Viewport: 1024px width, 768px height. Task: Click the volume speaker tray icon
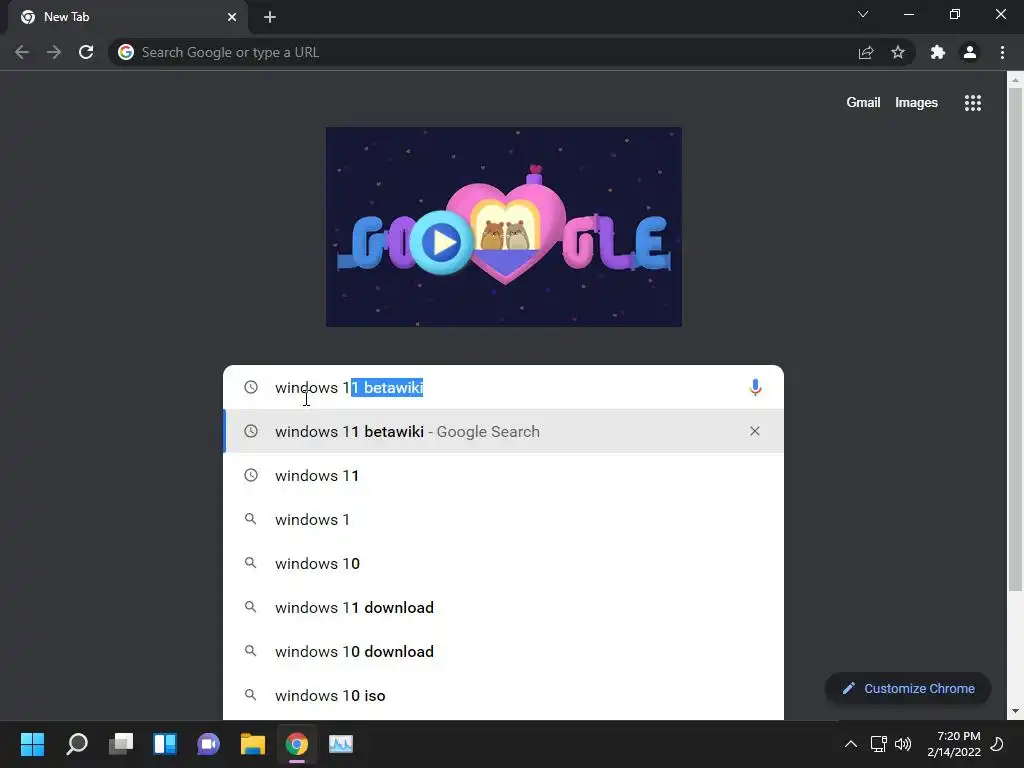click(x=903, y=744)
